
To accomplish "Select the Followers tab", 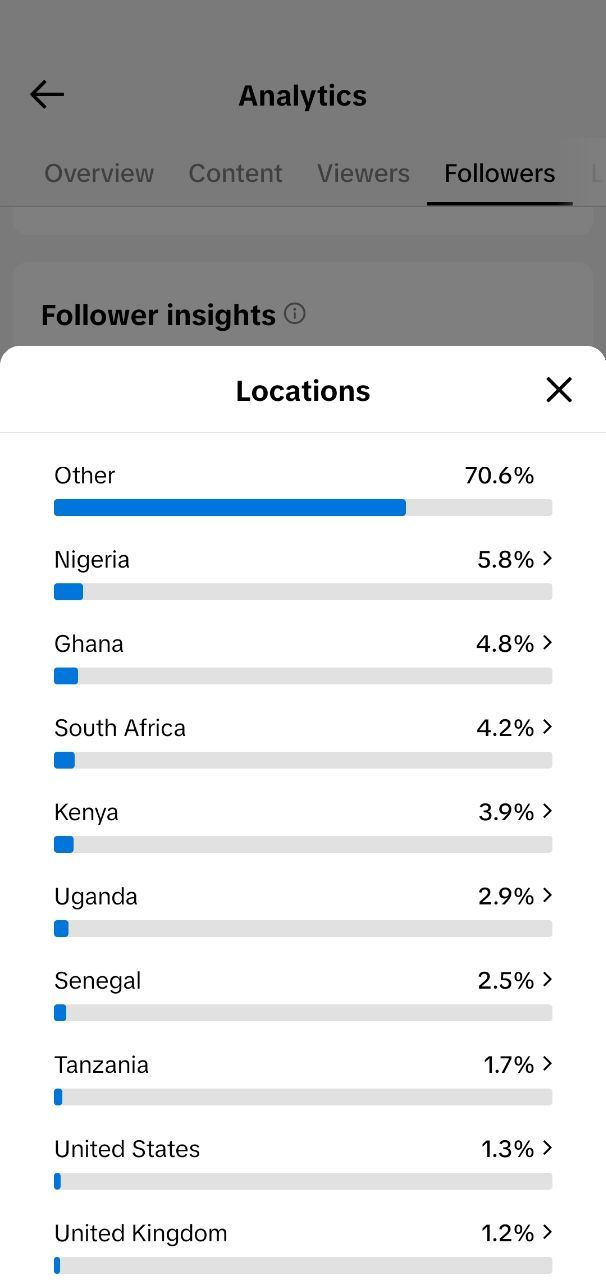I will click(500, 173).
